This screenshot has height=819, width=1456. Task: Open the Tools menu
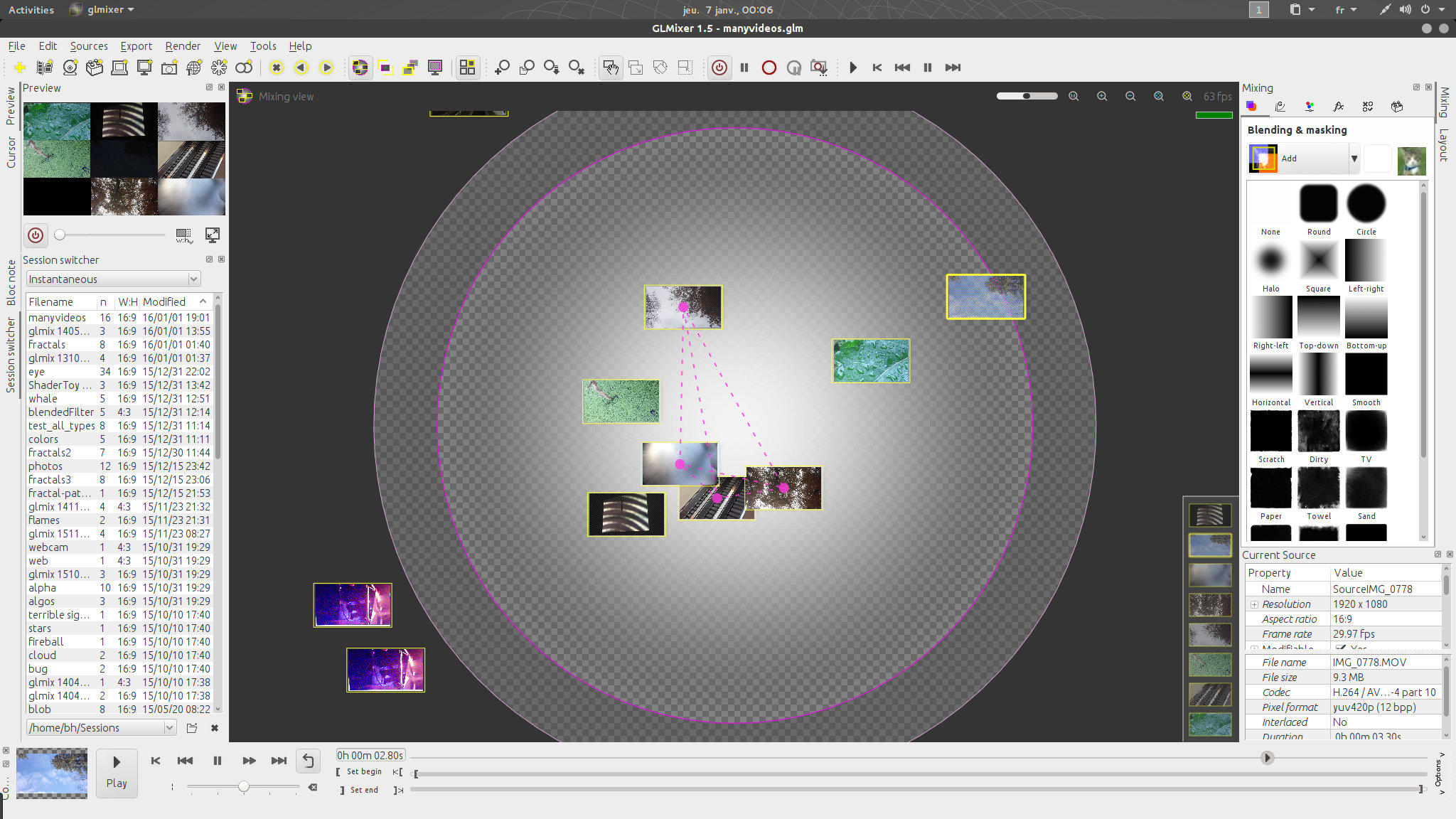coord(263,46)
